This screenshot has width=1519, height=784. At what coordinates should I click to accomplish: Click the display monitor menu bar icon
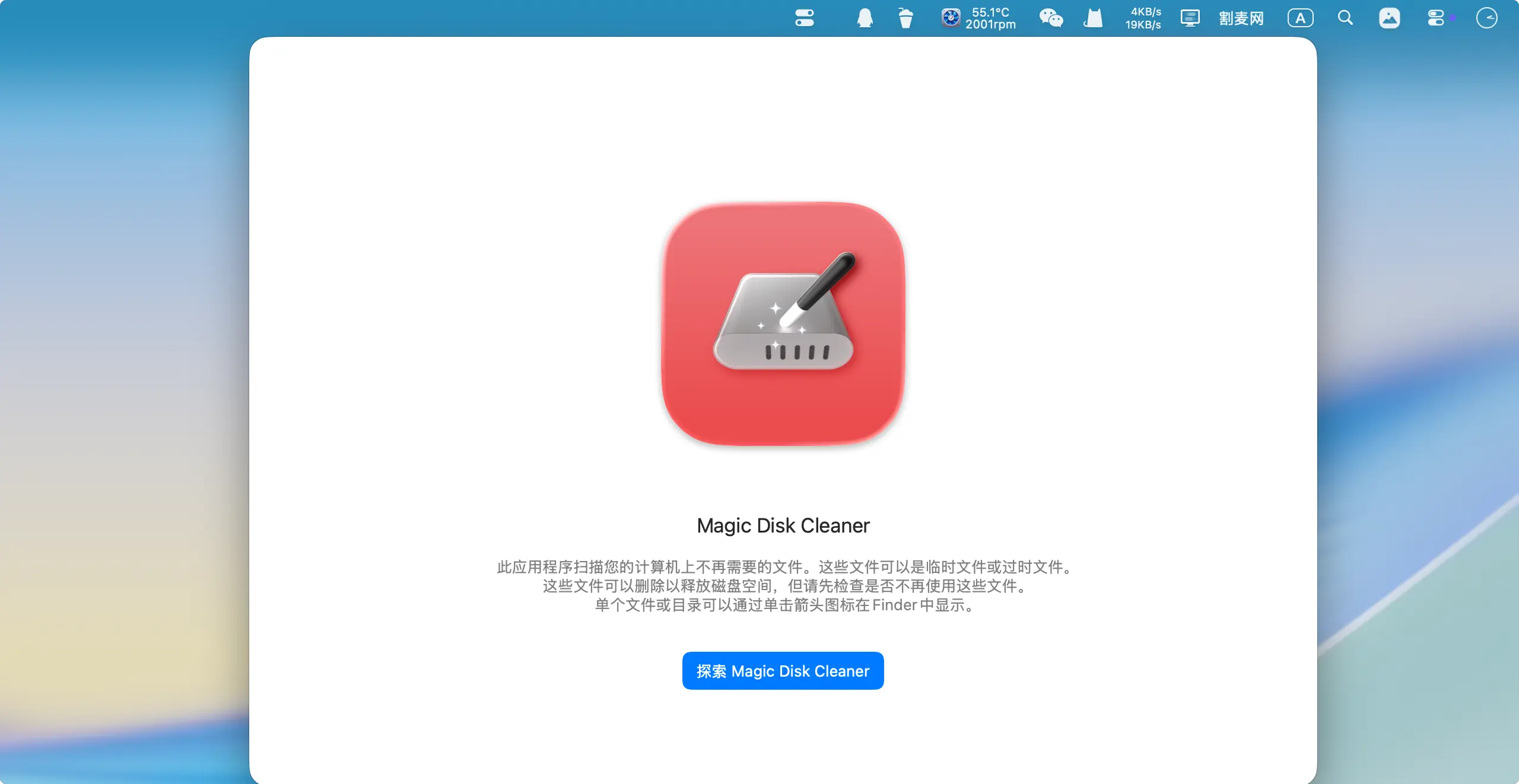point(1190,18)
